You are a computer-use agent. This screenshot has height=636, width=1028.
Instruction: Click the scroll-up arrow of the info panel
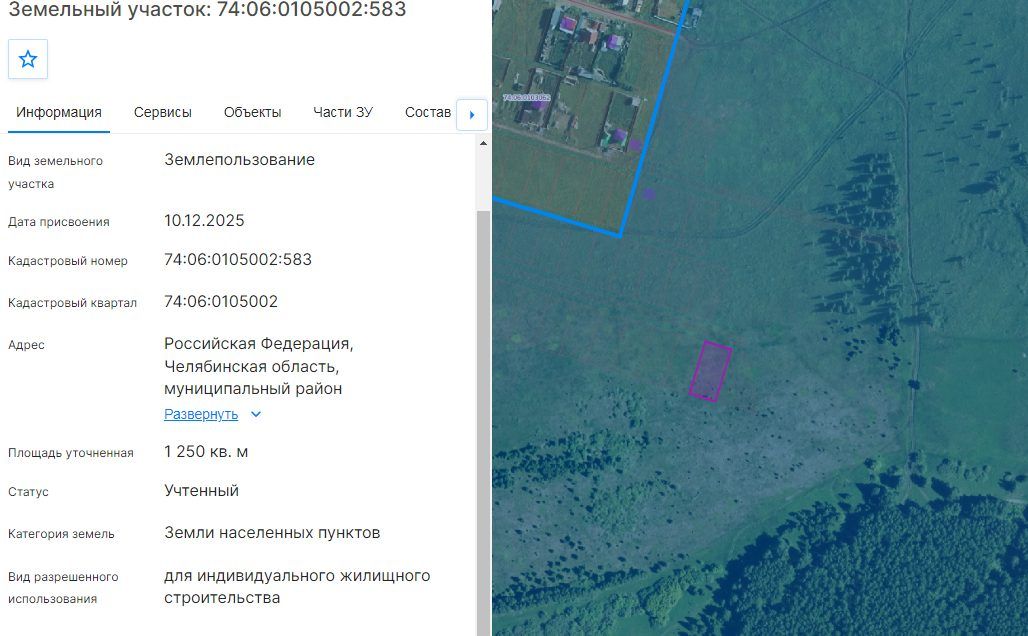(483, 143)
